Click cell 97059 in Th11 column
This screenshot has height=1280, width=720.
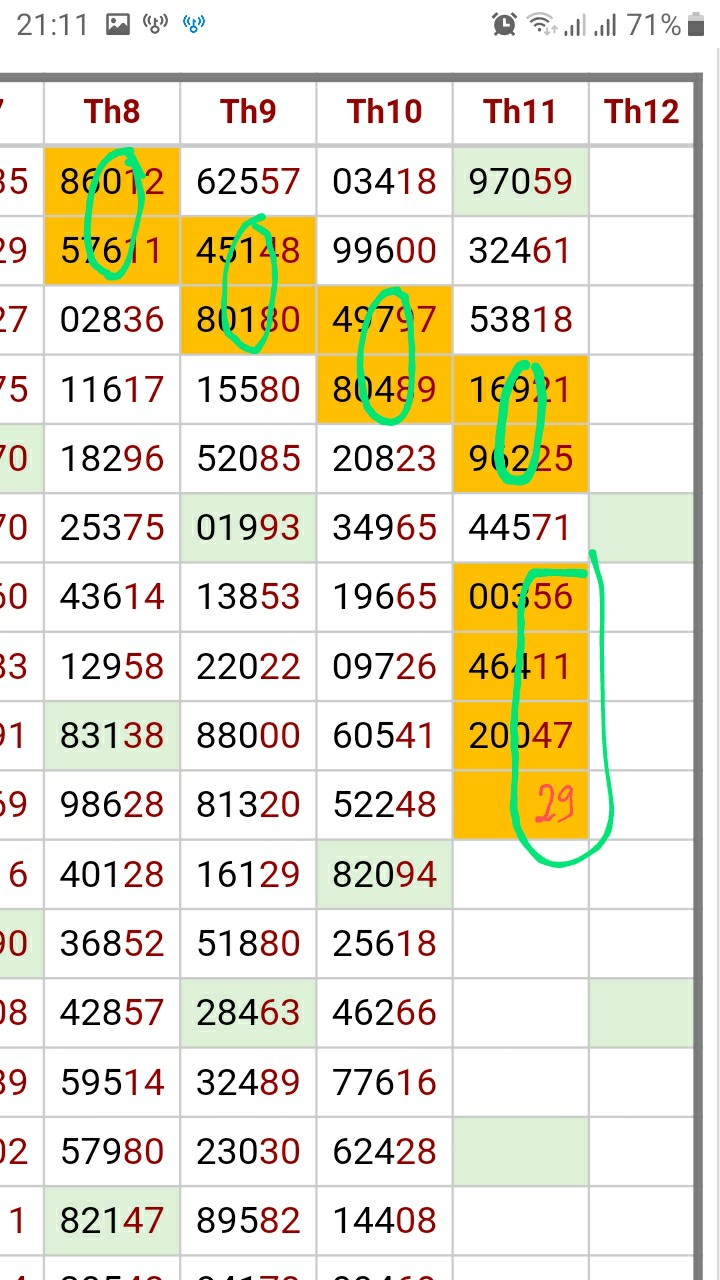(x=520, y=182)
